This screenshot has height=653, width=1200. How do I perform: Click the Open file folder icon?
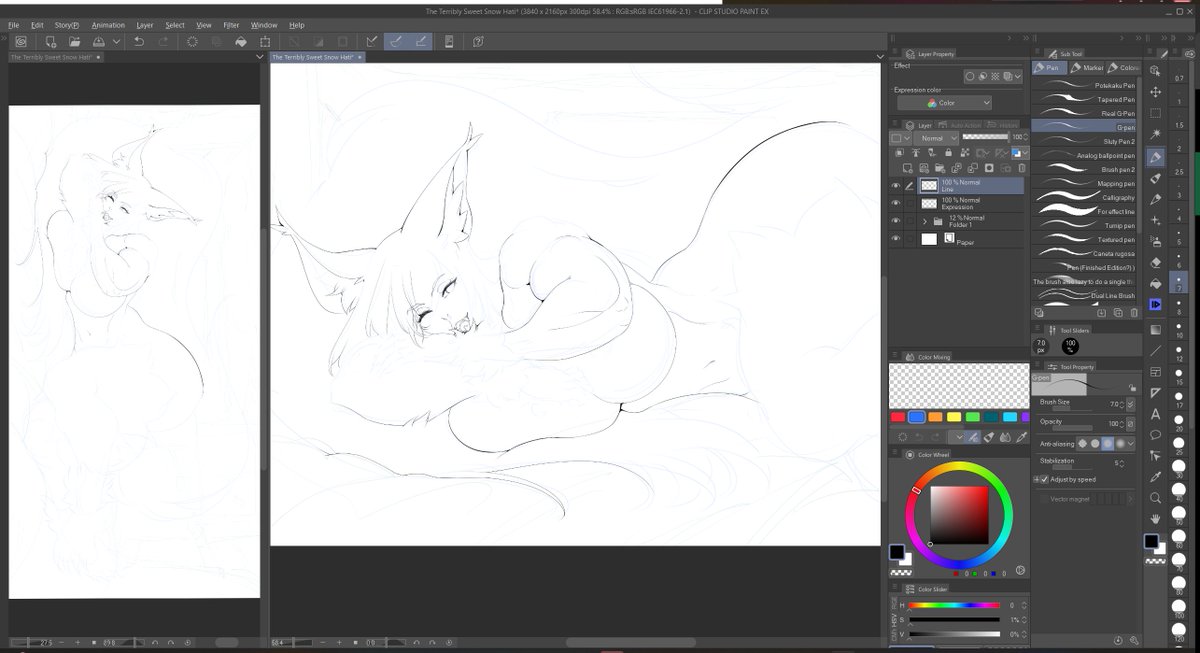tap(74, 42)
